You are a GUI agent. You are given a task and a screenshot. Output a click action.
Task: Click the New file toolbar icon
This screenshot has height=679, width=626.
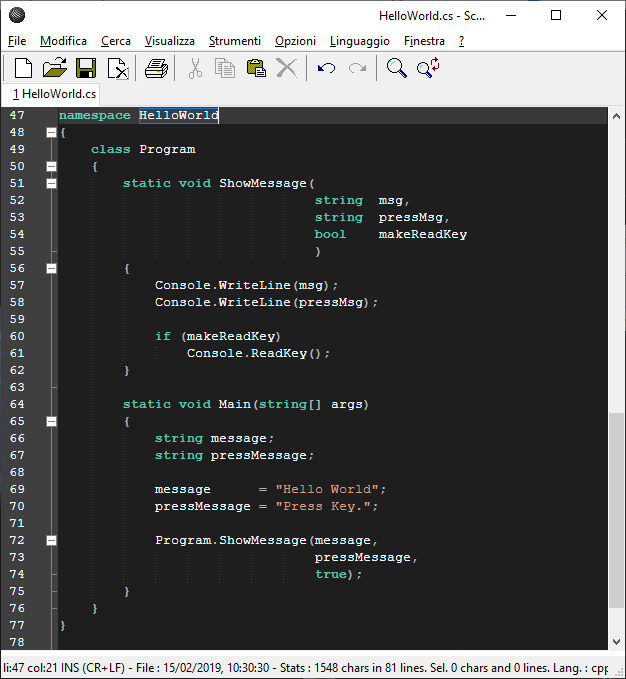click(23, 68)
